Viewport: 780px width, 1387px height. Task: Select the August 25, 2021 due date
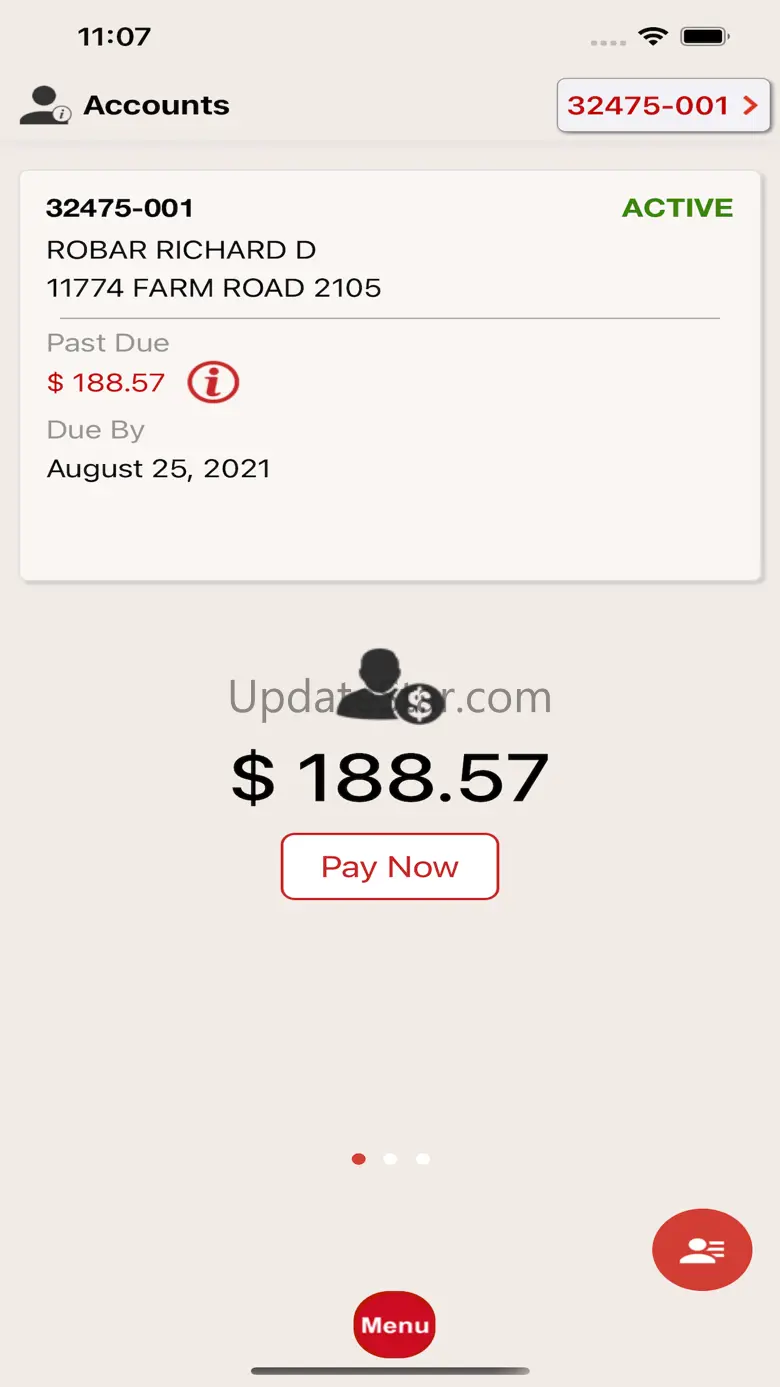(159, 469)
